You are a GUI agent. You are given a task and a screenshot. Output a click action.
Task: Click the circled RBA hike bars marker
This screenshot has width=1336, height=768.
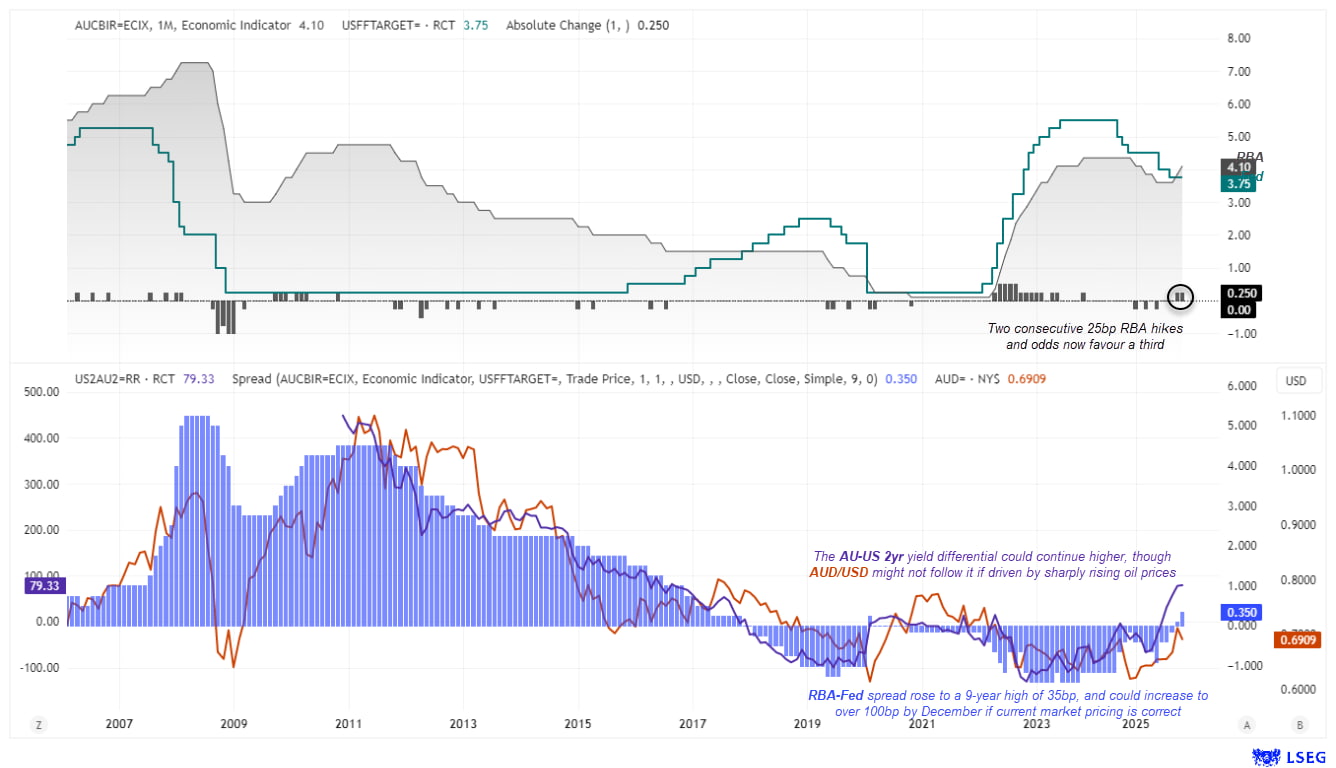[x=1180, y=296]
